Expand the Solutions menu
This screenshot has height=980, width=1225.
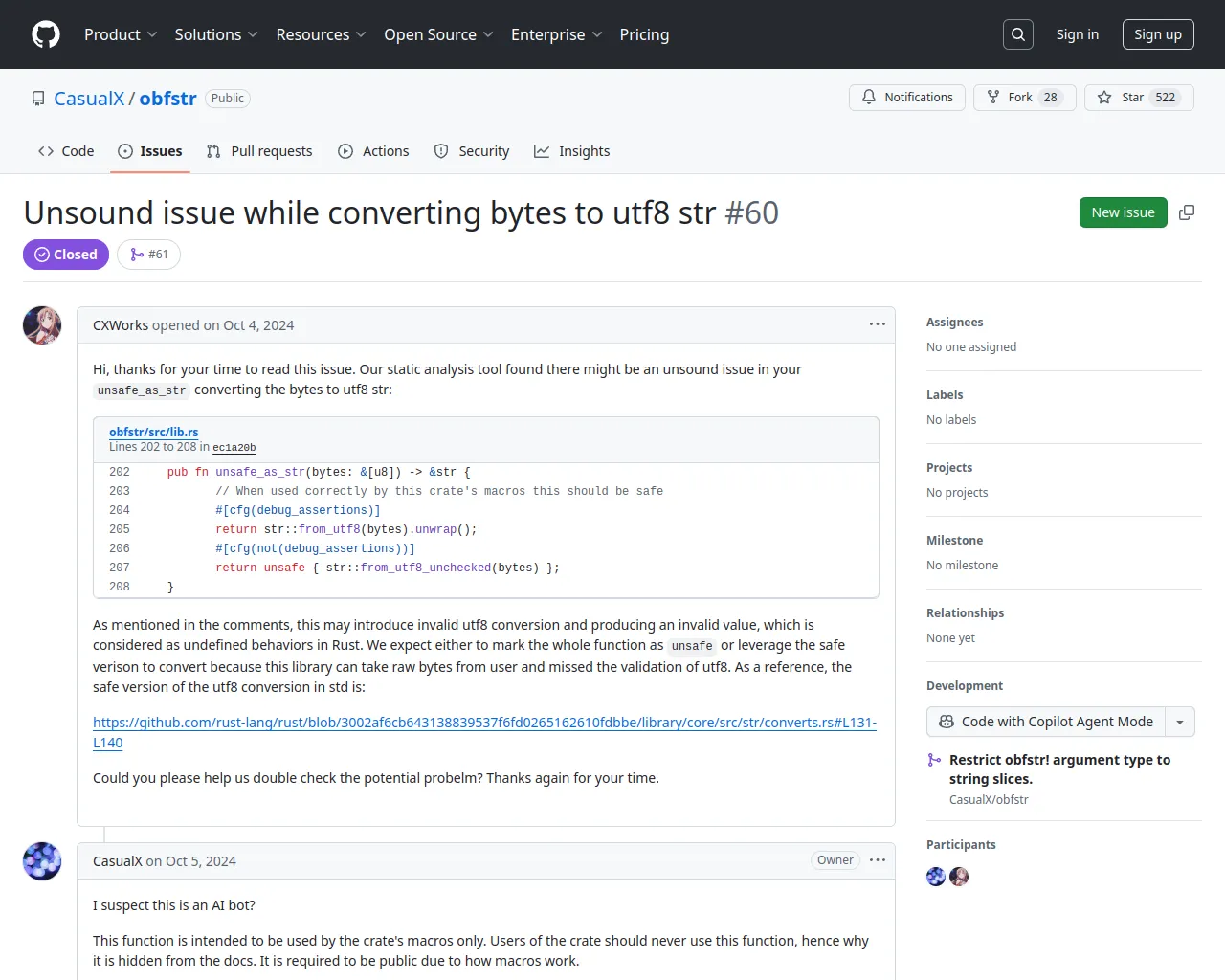(x=216, y=34)
